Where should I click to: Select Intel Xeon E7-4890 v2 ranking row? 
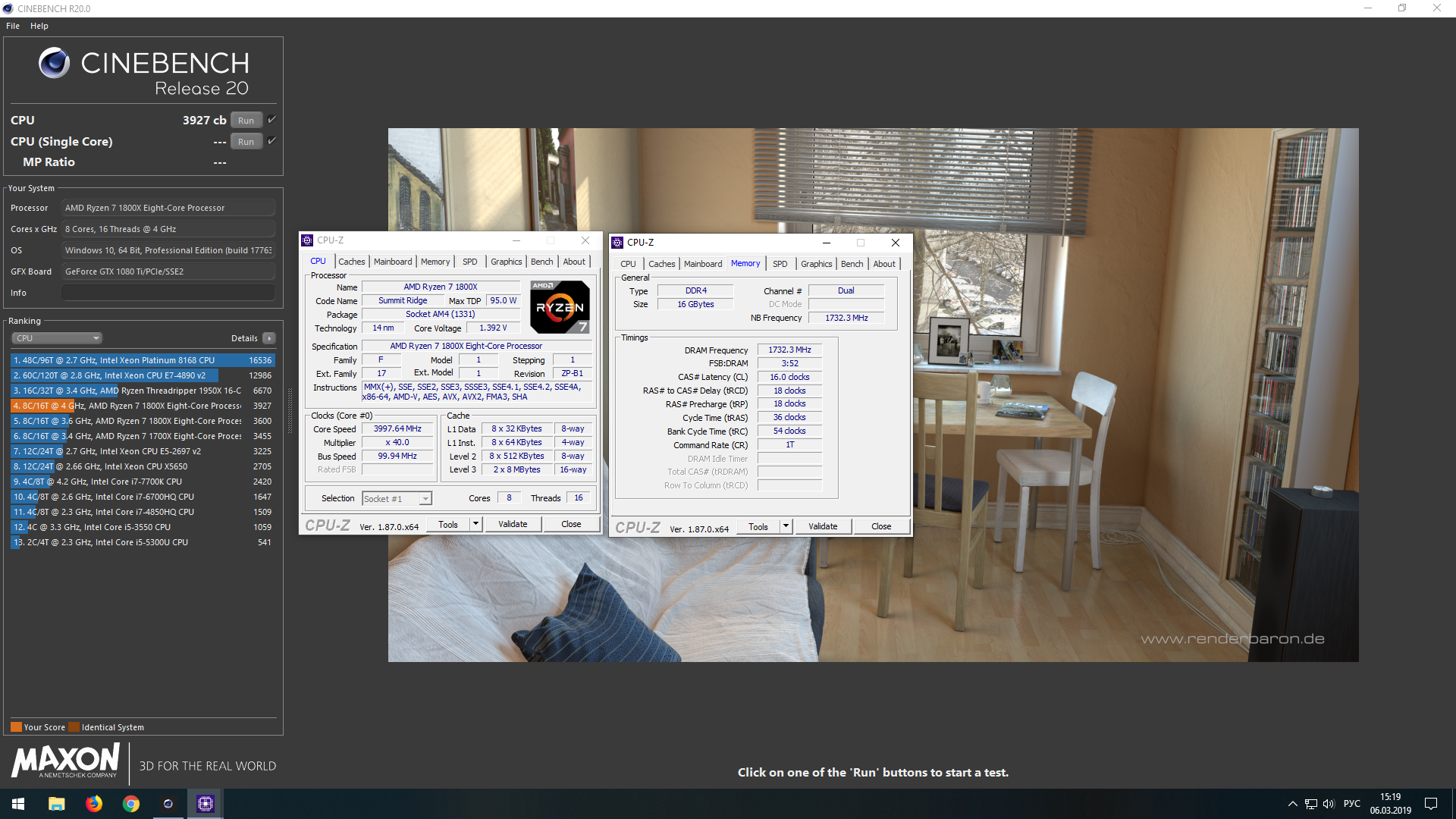pyautogui.click(x=143, y=375)
